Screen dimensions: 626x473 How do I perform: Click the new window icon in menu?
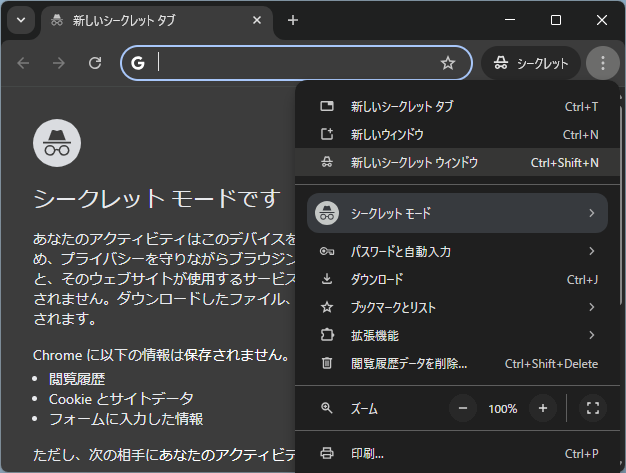pyautogui.click(x=327, y=134)
